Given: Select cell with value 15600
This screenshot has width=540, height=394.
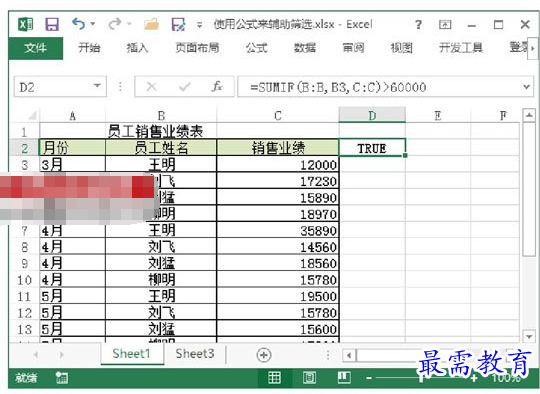Looking at the screenshot, I should pos(278,329).
